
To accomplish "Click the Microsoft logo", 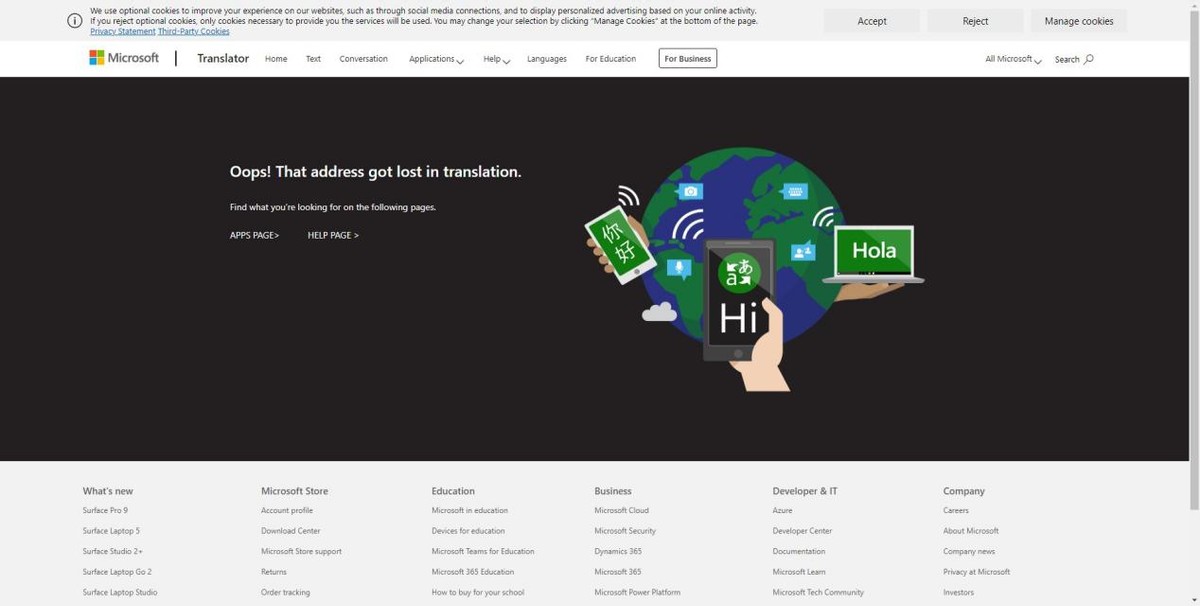I will [x=124, y=58].
